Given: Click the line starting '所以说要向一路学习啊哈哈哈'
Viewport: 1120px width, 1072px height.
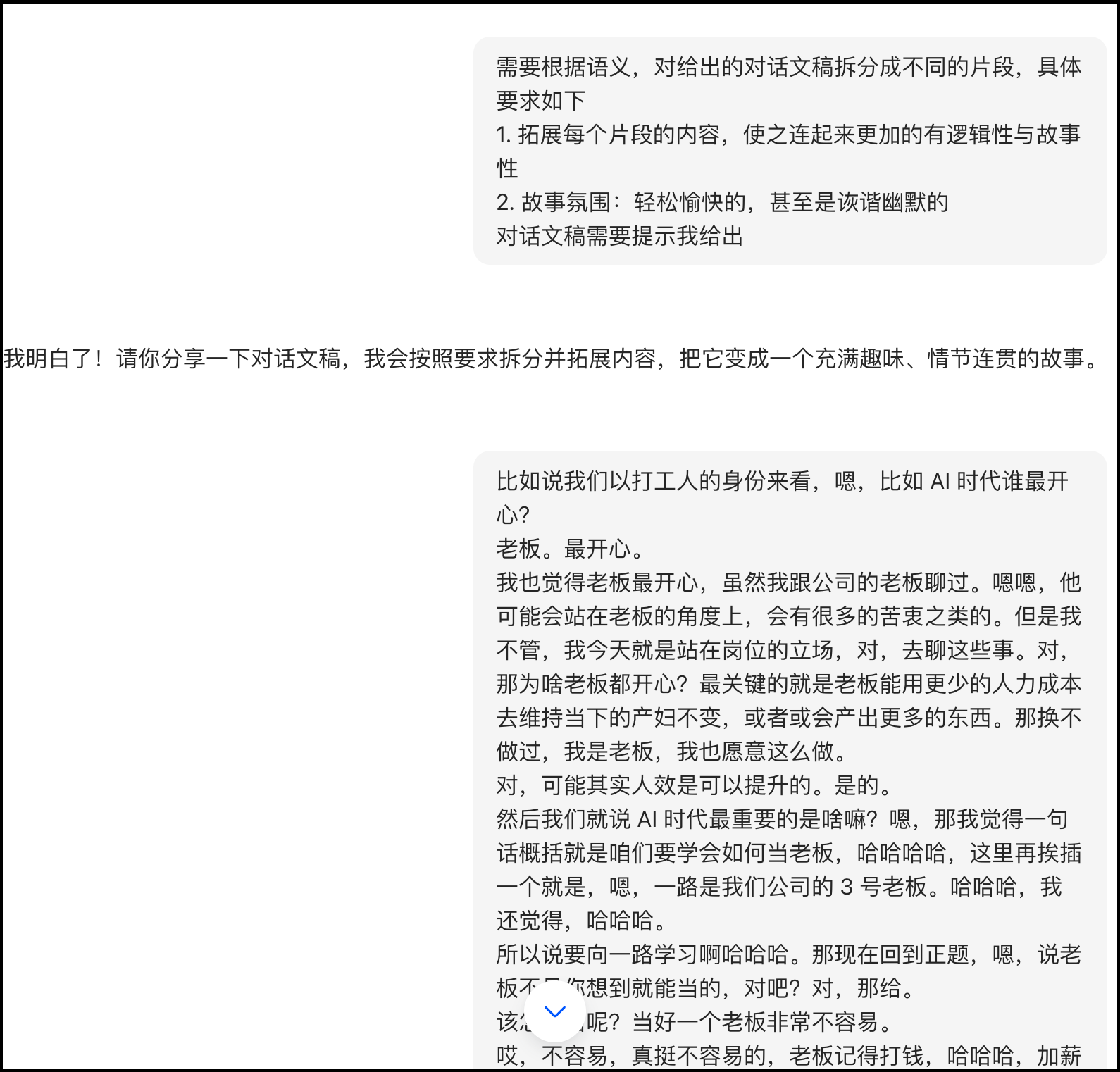Looking at the screenshot, I should [788, 954].
